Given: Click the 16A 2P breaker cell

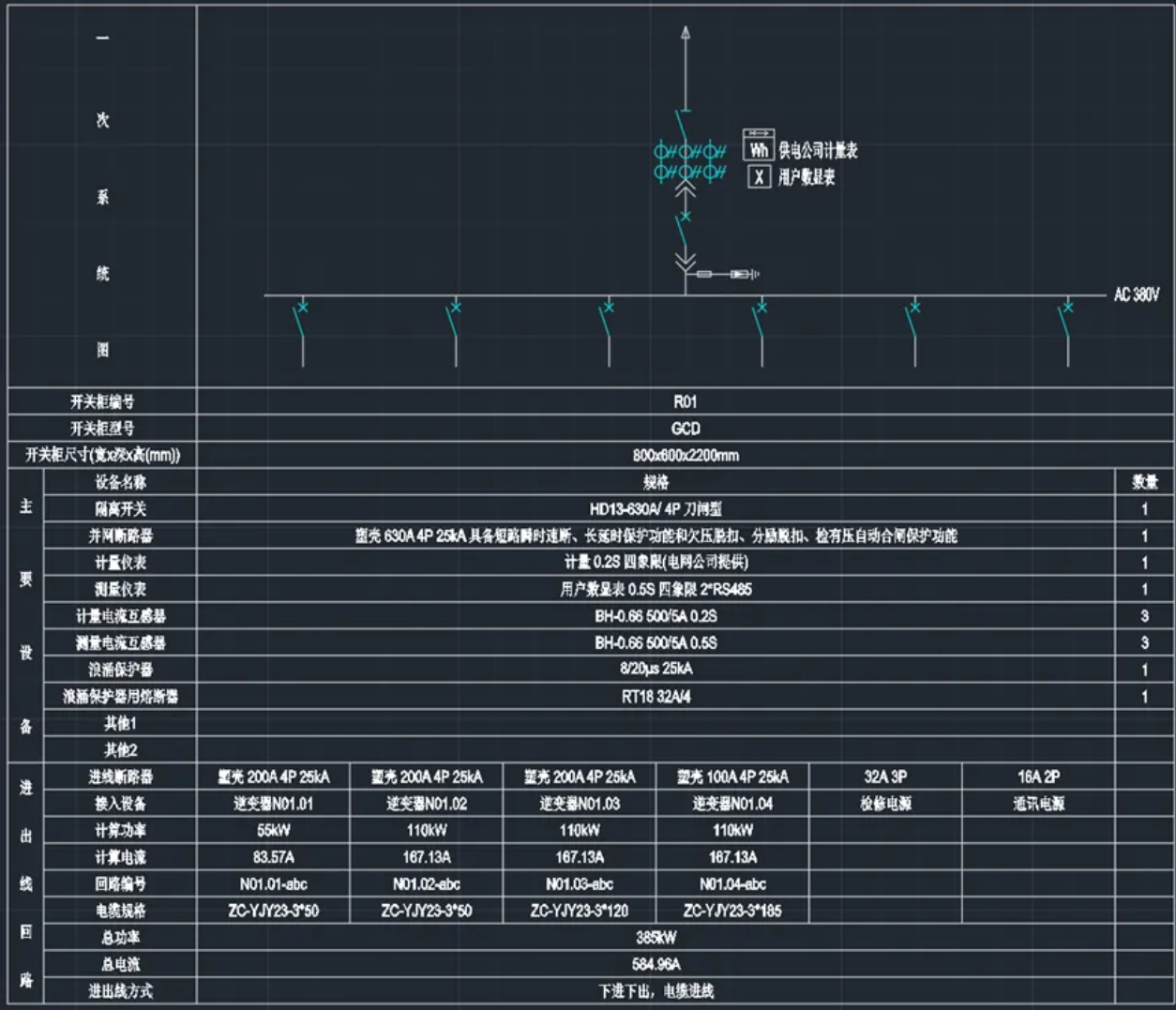Looking at the screenshot, I should tap(1038, 776).
